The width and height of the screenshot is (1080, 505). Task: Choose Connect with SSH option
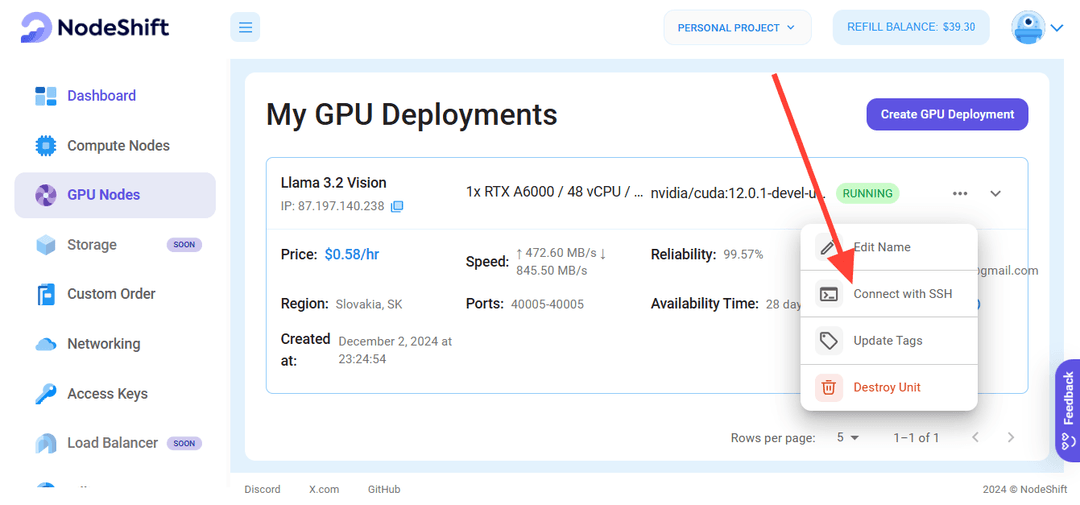889,293
